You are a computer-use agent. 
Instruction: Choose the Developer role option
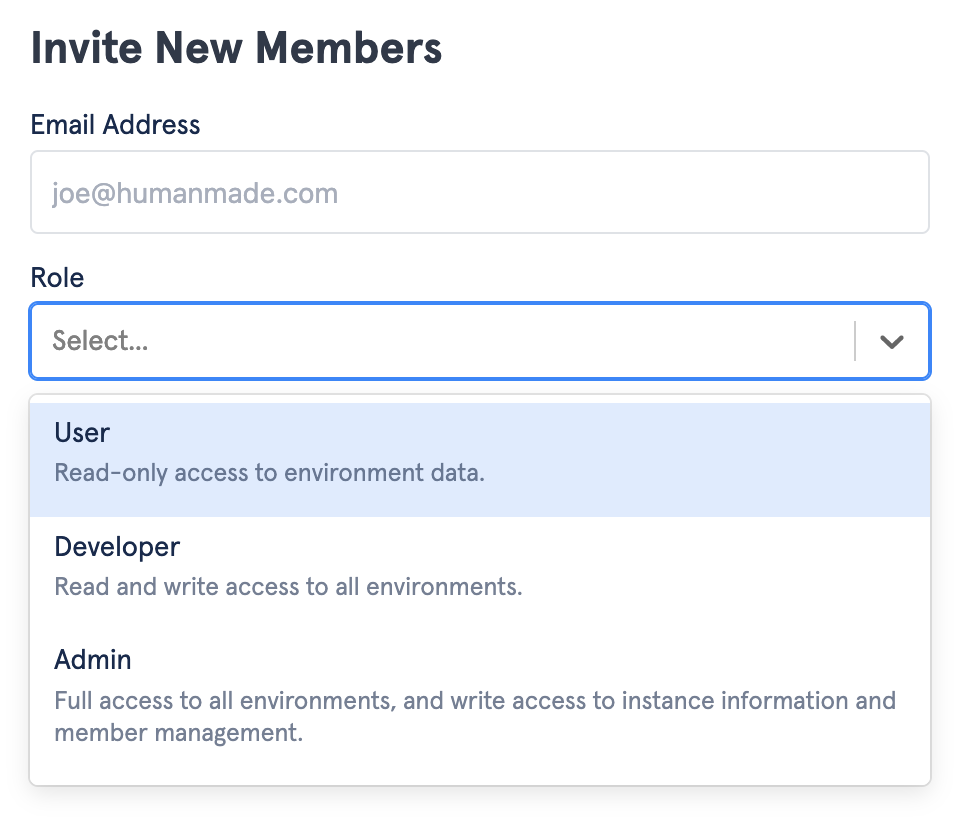pyautogui.click(x=480, y=566)
